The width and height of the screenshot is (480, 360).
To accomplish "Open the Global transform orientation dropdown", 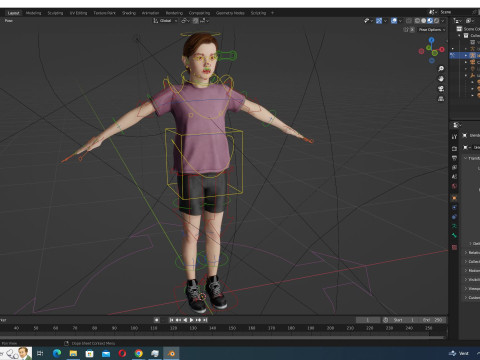I will pyautogui.click(x=165, y=21).
